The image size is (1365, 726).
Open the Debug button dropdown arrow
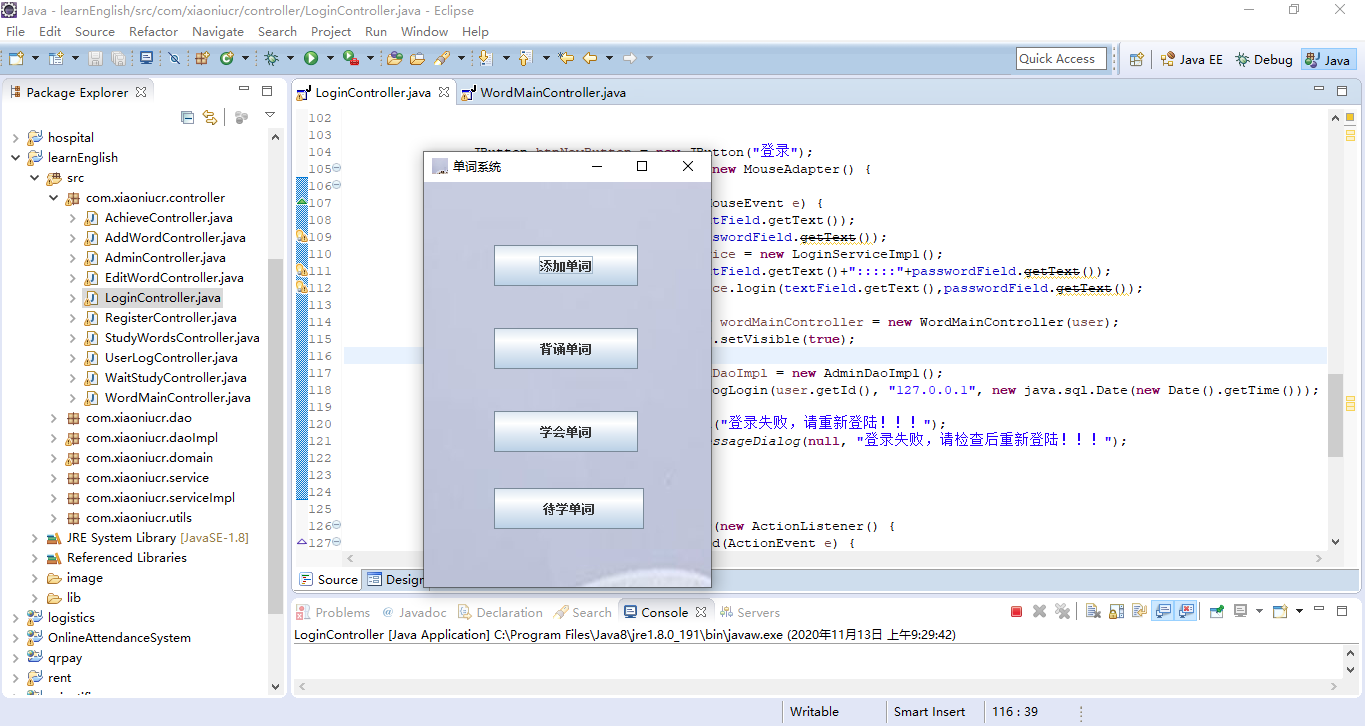pos(291,58)
